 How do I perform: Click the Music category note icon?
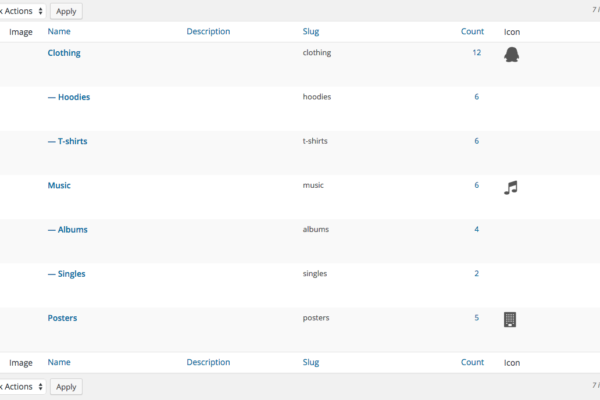click(x=511, y=188)
